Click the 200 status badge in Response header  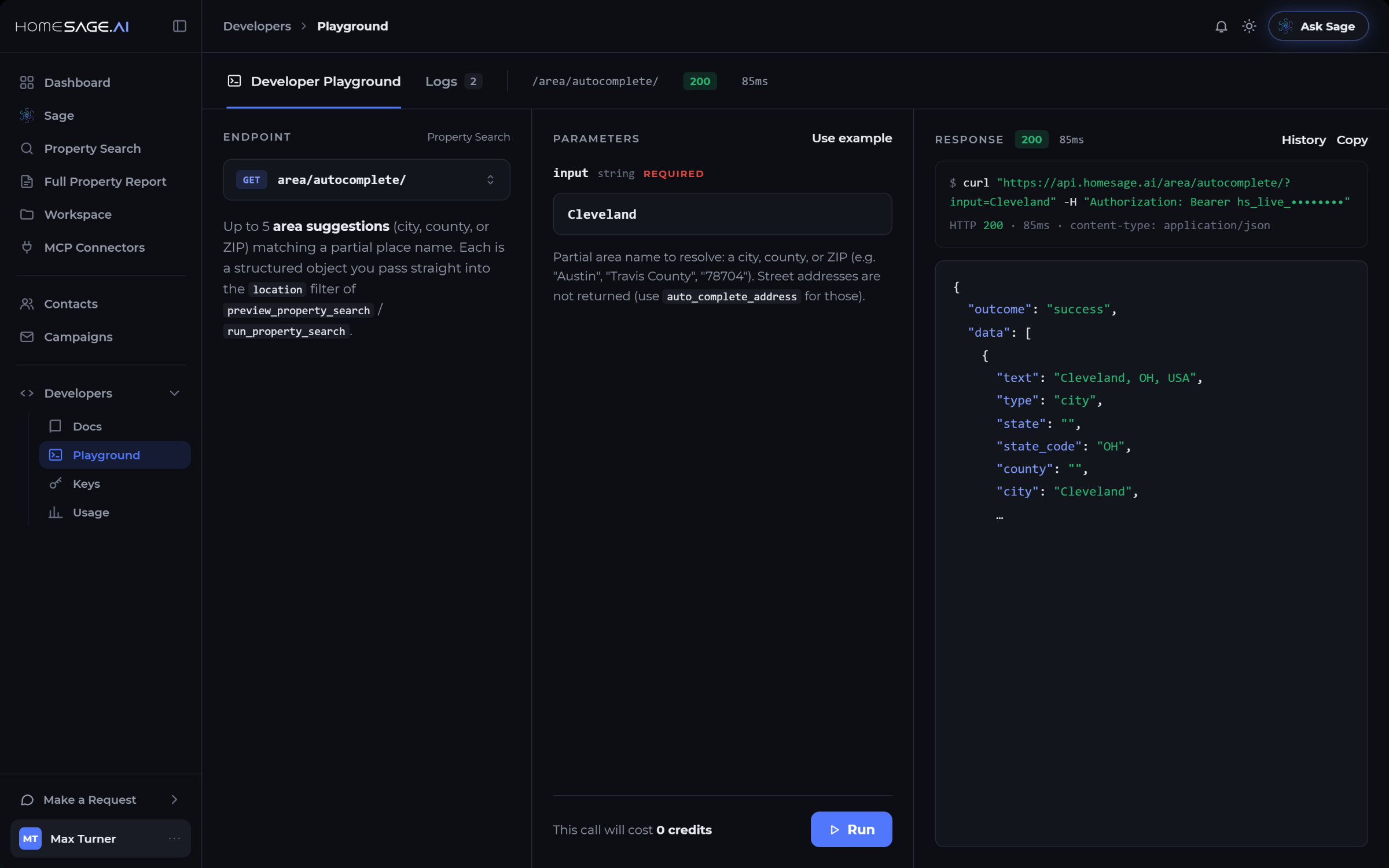[x=1031, y=139]
